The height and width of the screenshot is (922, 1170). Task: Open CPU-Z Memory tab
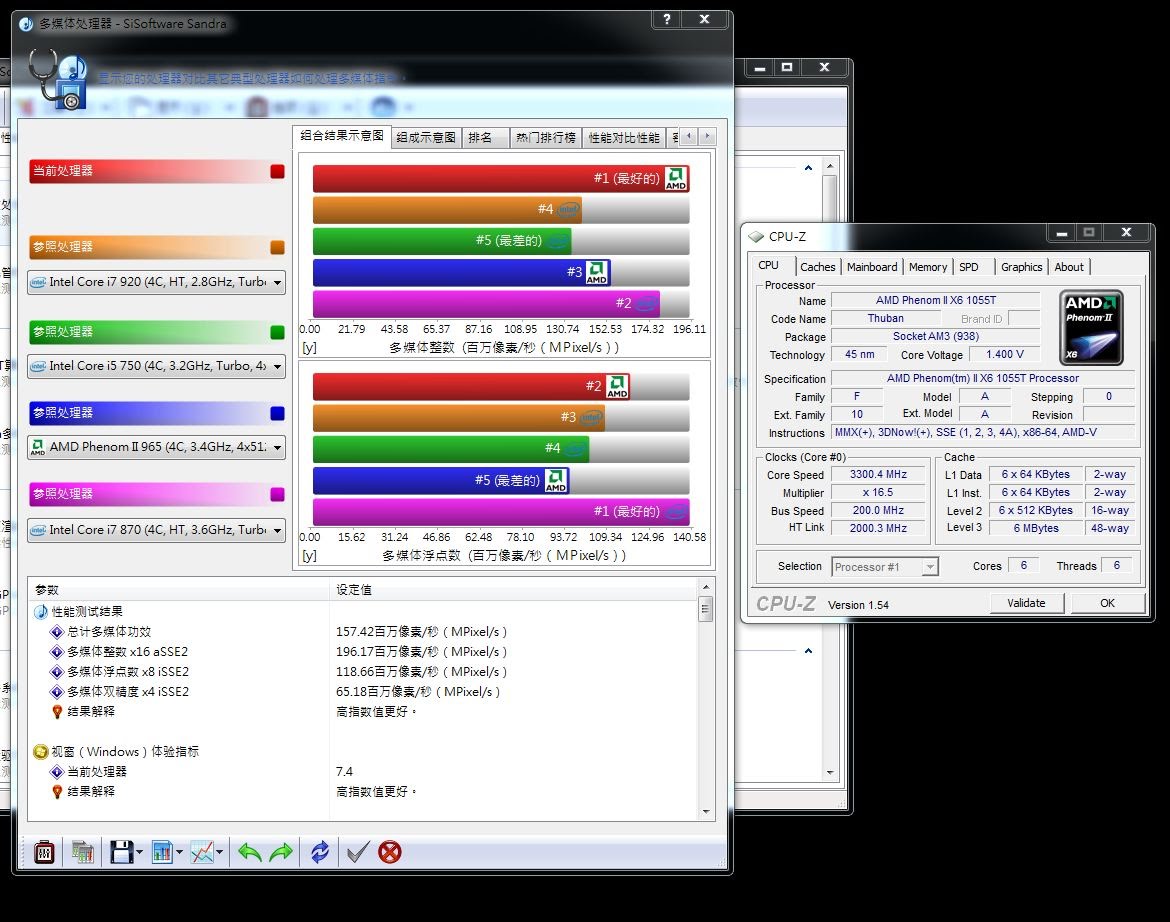(x=927, y=267)
